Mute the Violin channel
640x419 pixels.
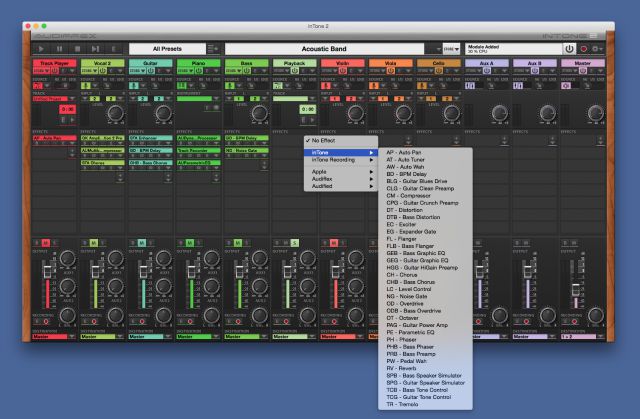(333, 243)
